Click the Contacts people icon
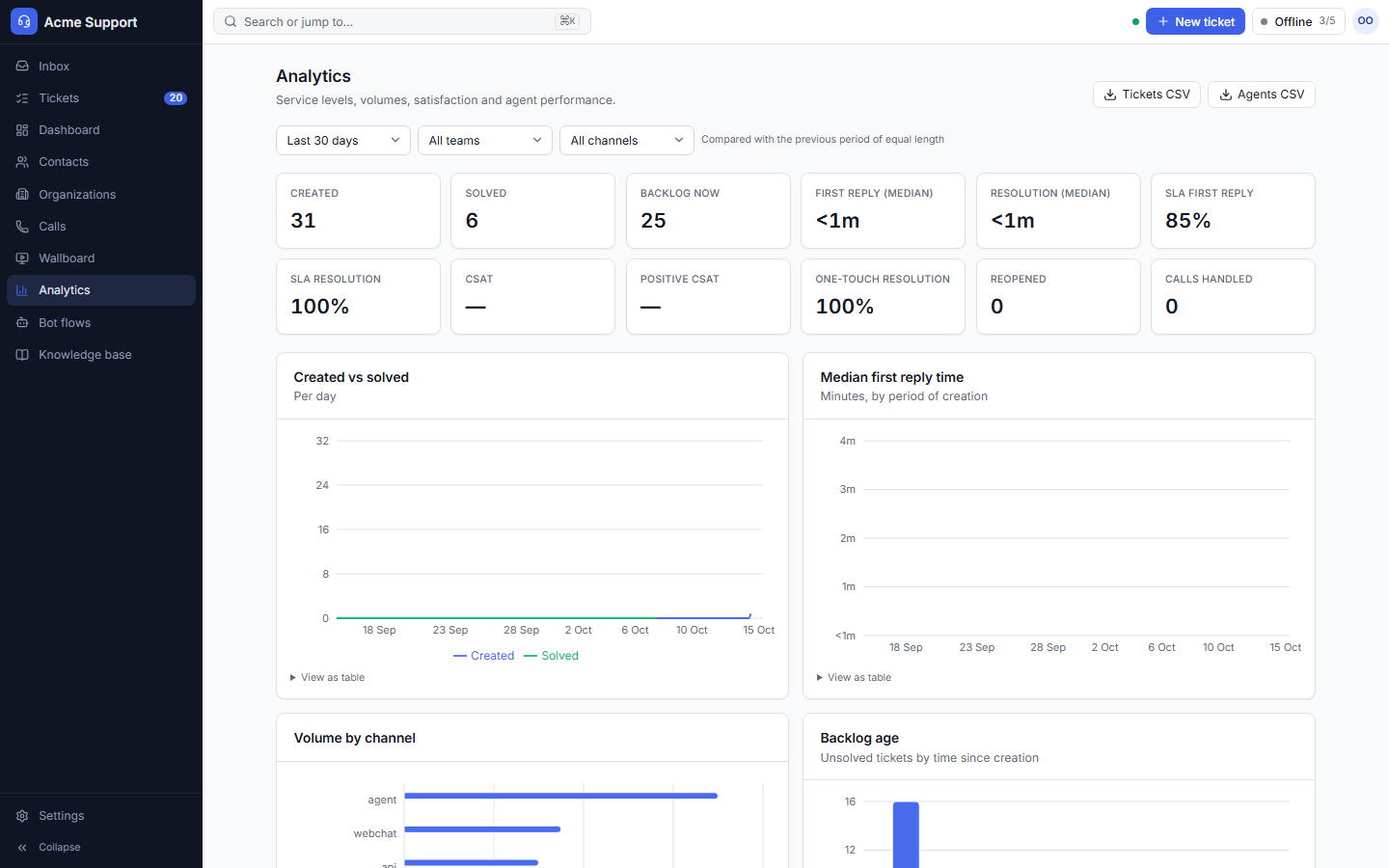The height and width of the screenshot is (868, 1389). (x=22, y=162)
